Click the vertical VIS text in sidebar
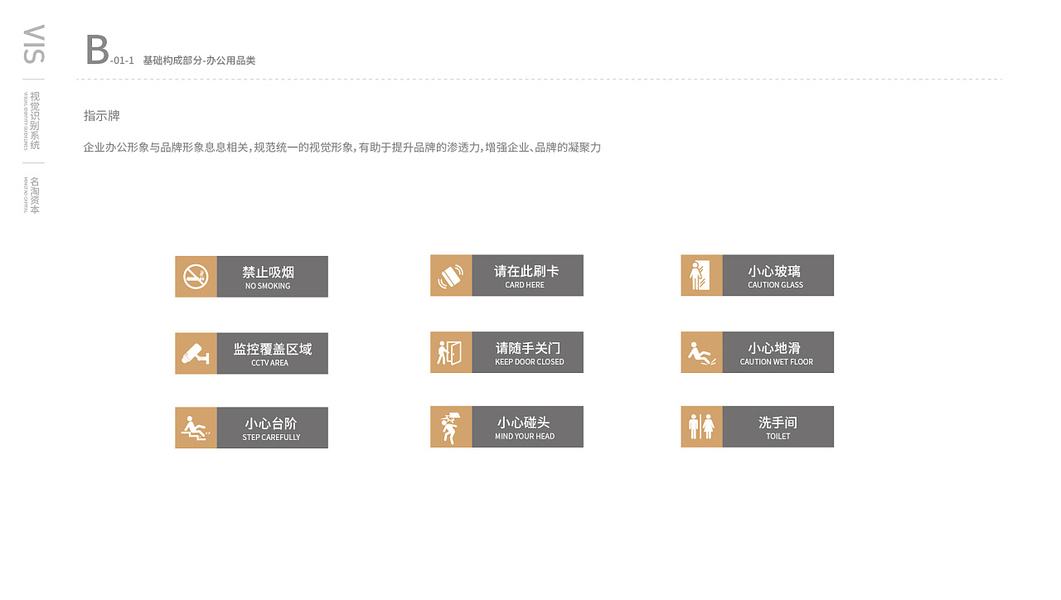The height and width of the screenshot is (600, 1061). pyautogui.click(x=34, y=44)
